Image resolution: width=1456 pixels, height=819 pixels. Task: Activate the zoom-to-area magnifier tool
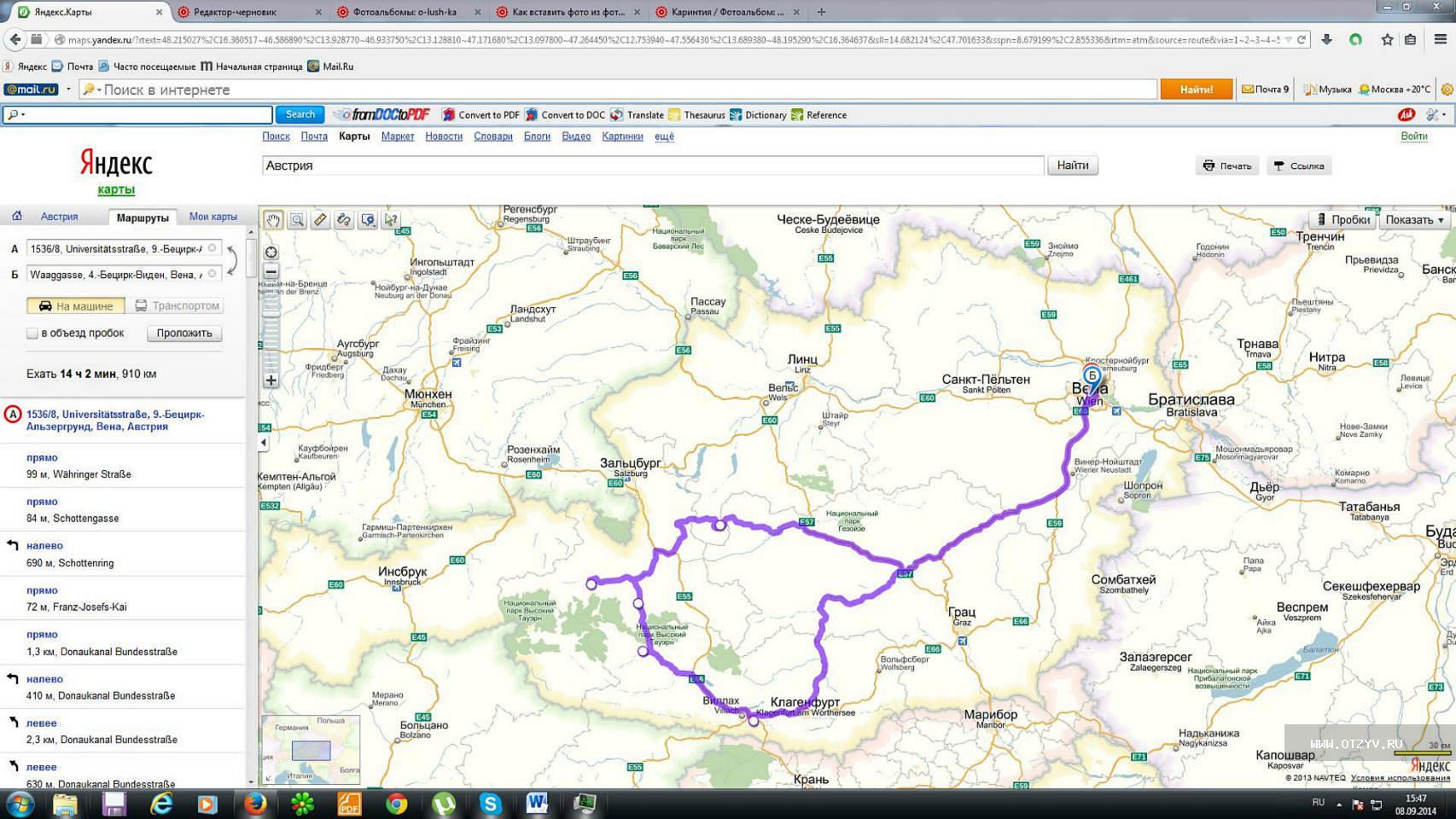(297, 220)
